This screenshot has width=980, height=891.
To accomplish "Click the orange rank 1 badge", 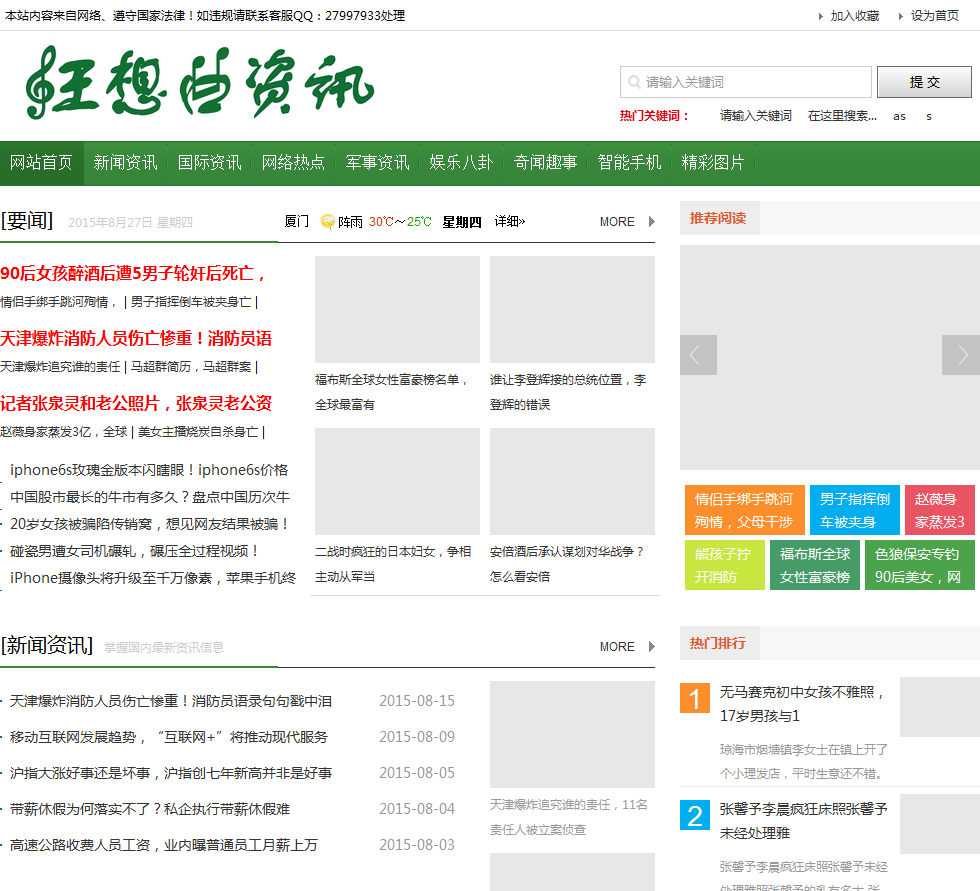I will click(694, 697).
